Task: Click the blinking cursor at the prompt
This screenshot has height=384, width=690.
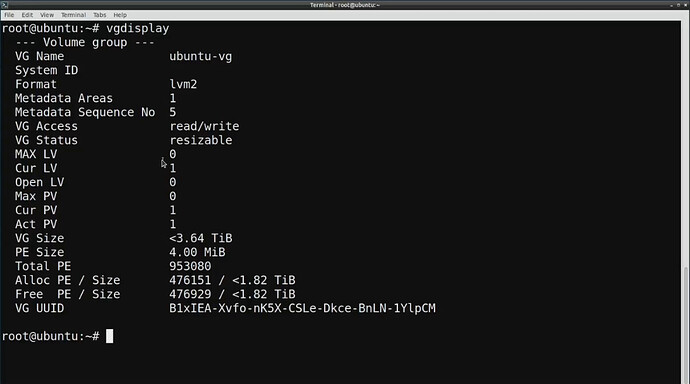Action: click(110, 336)
